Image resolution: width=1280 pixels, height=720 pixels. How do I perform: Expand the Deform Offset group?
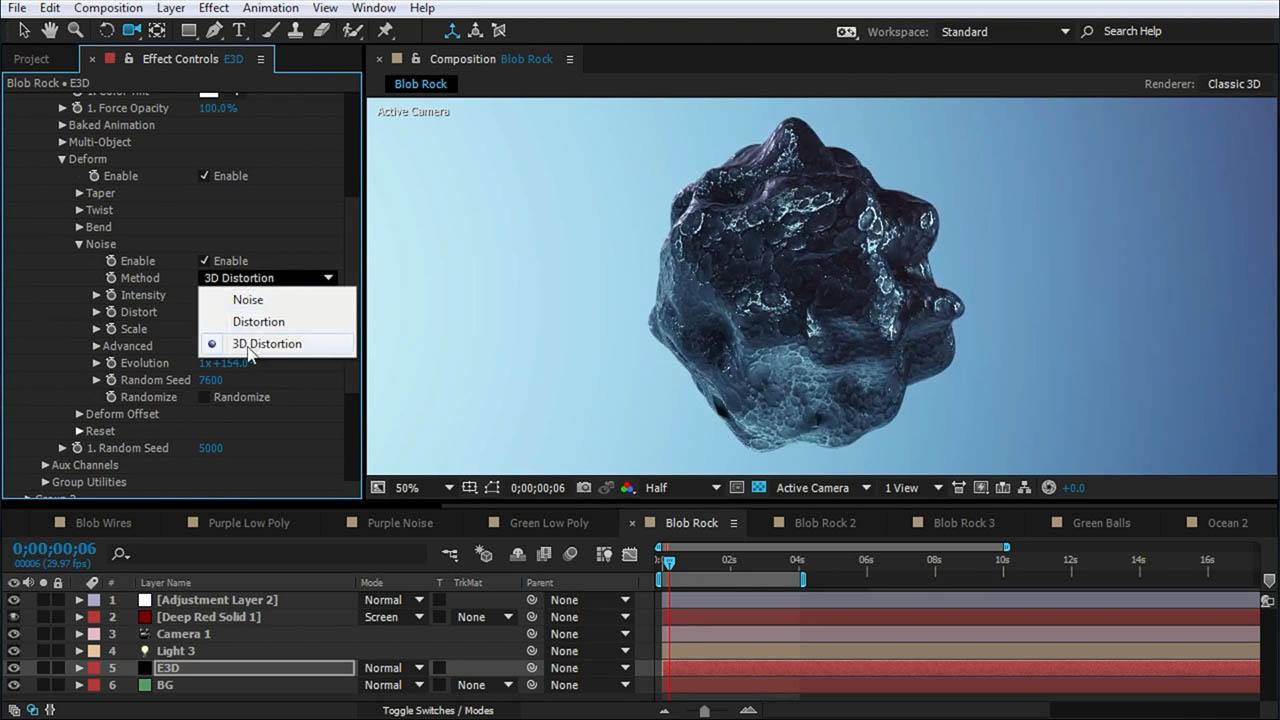(x=80, y=414)
